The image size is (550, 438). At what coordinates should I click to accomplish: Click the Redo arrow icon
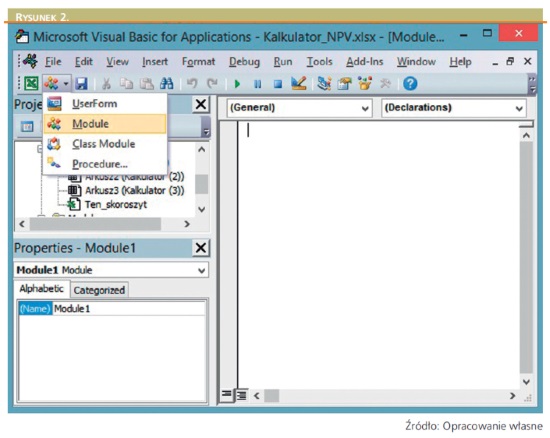212,83
